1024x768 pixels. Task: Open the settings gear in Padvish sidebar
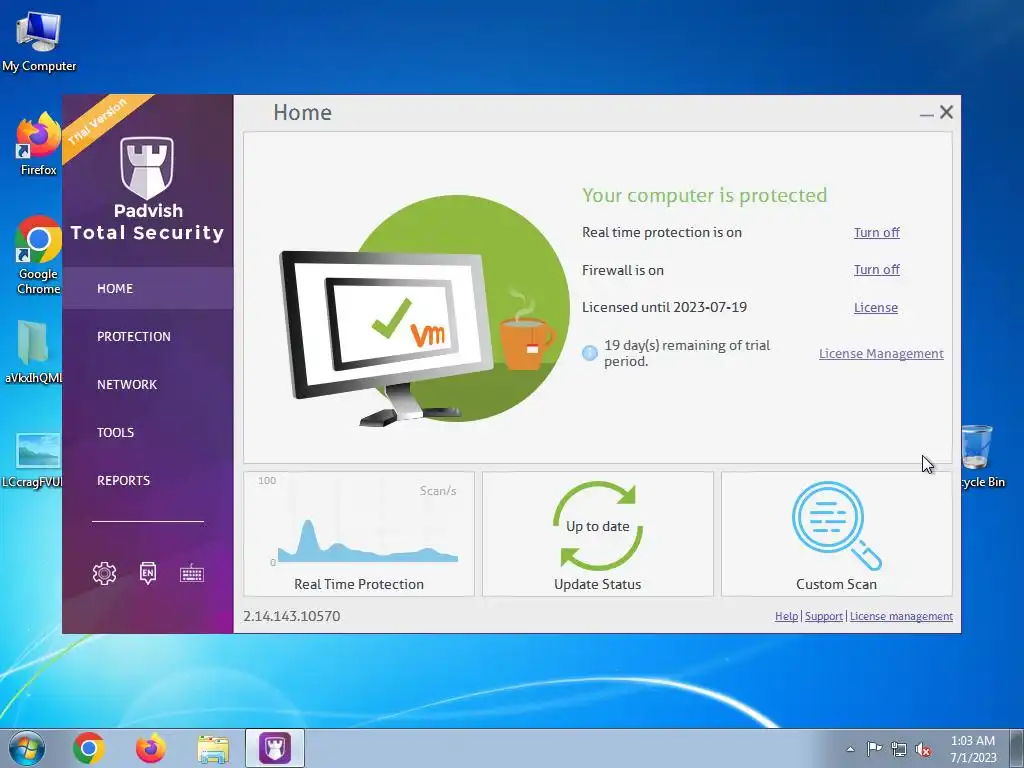point(104,573)
